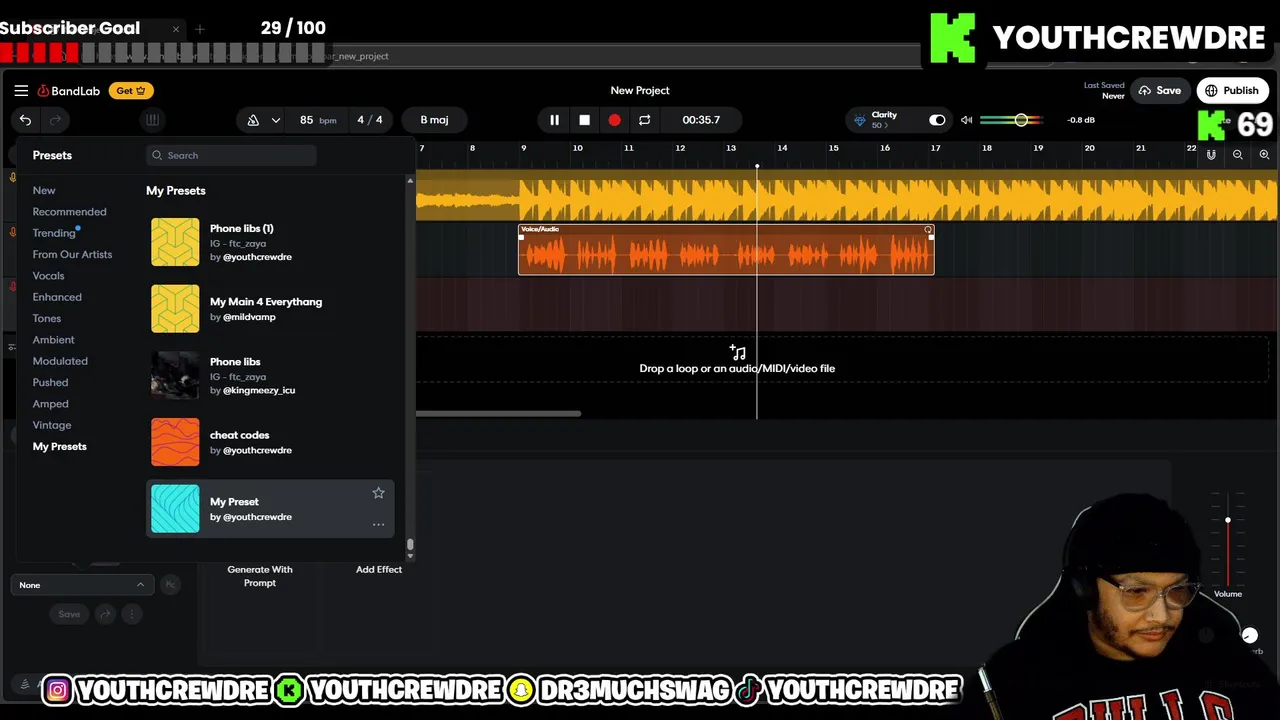The image size is (1280, 720).
Task: Open My Preset three-dot options
Action: pos(378,524)
